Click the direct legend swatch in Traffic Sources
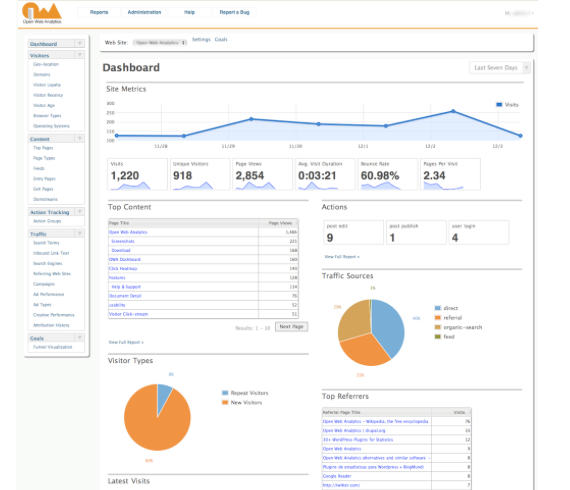 pyautogui.click(x=438, y=308)
